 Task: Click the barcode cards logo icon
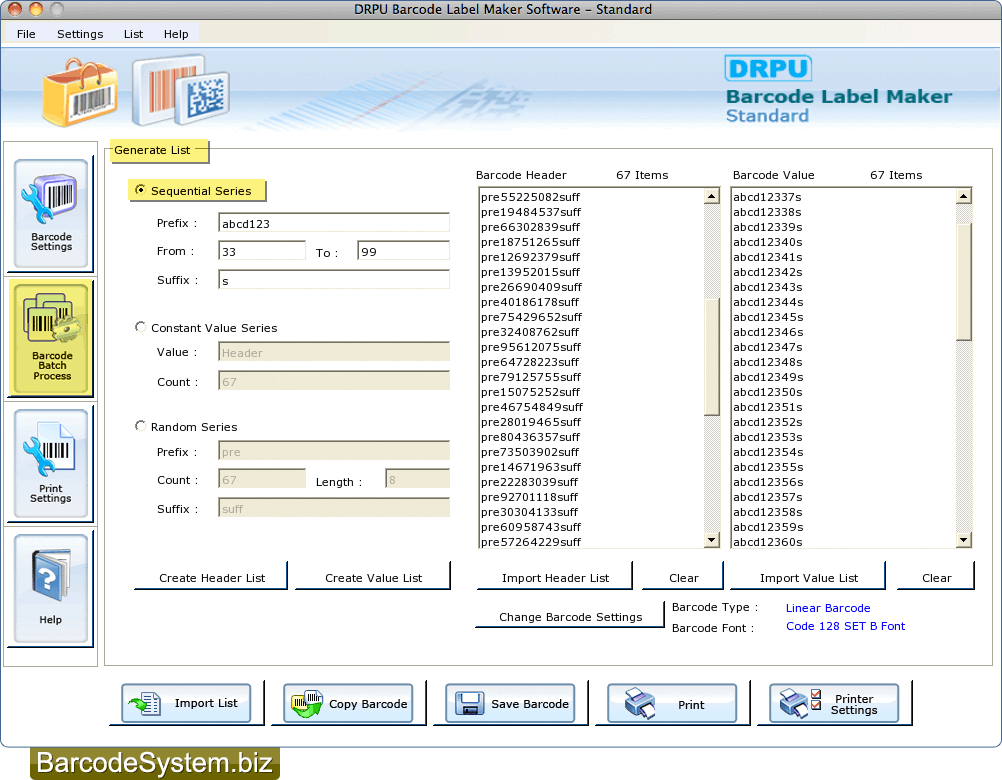[x=181, y=90]
